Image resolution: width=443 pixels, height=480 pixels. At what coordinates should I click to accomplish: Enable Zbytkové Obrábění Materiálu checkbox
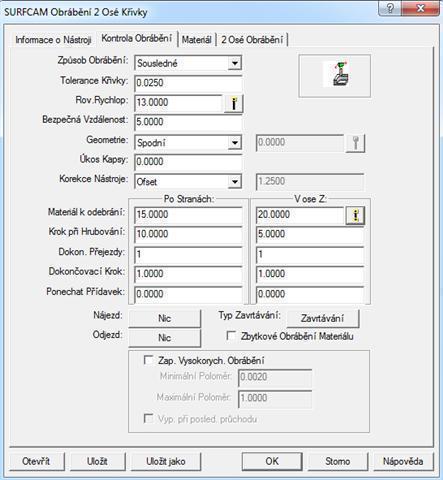(x=231, y=336)
